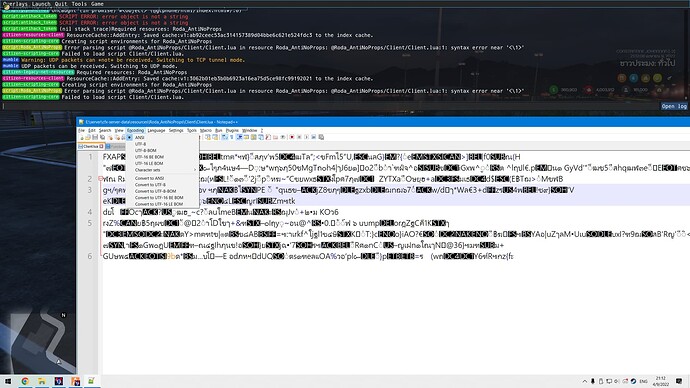Click the Open log button
This screenshot has width=690, height=388.
point(674,106)
